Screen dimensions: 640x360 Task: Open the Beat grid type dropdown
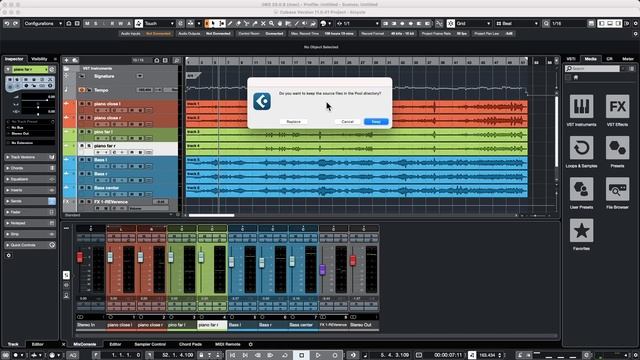[517, 24]
